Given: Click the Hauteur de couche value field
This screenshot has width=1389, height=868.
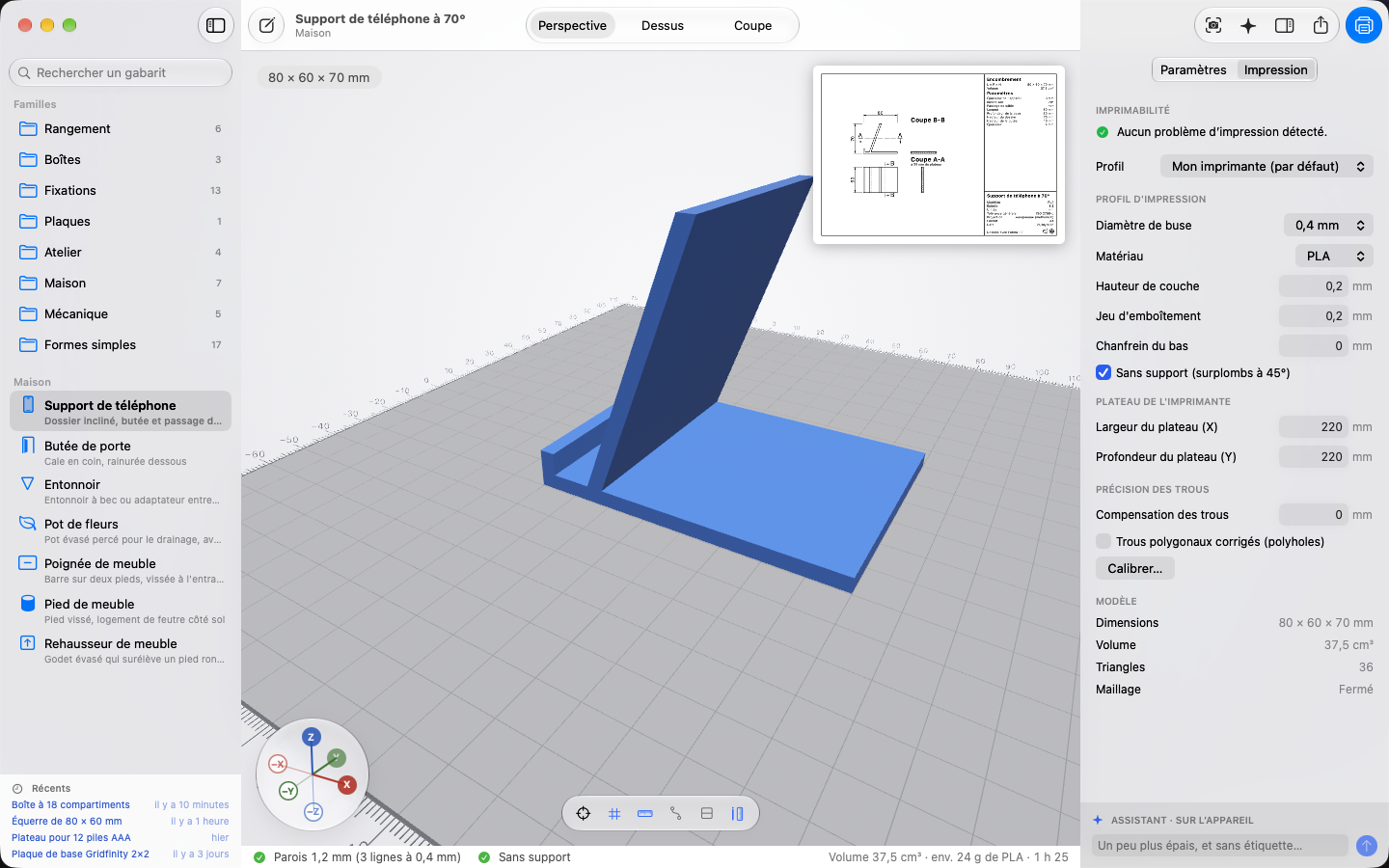Looking at the screenshot, I should 1314,285.
